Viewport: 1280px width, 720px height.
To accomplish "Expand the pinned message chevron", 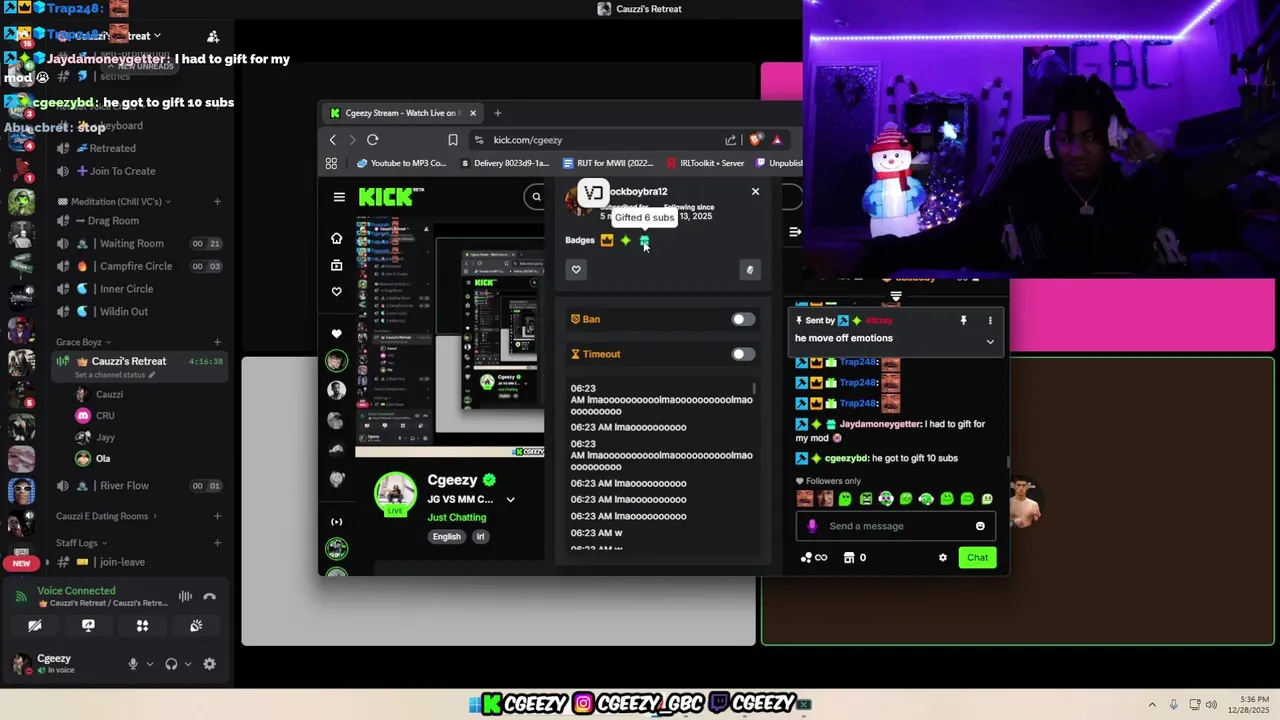I will pos(990,342).
